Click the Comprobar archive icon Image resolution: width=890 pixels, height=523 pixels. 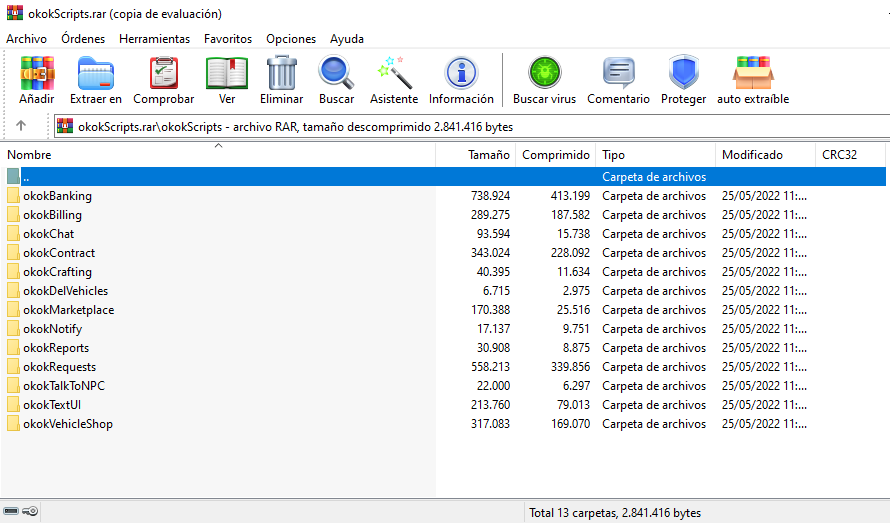[x=163, y=73]
